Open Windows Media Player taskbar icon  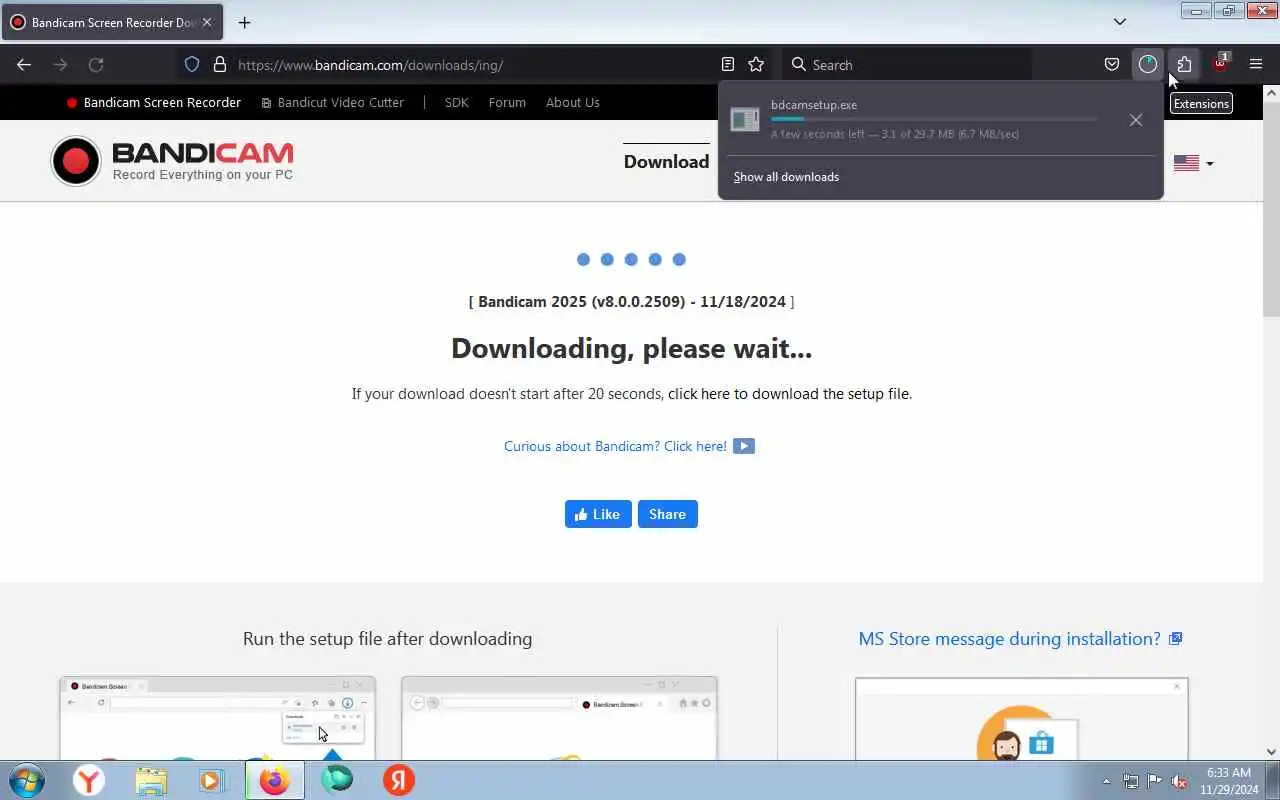pyautogui.click(x=212, y=780)
